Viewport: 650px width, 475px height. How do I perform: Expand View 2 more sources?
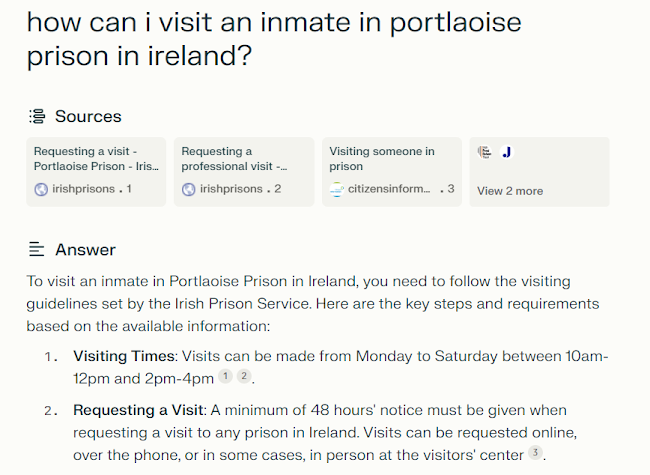[x=510, y=191]
